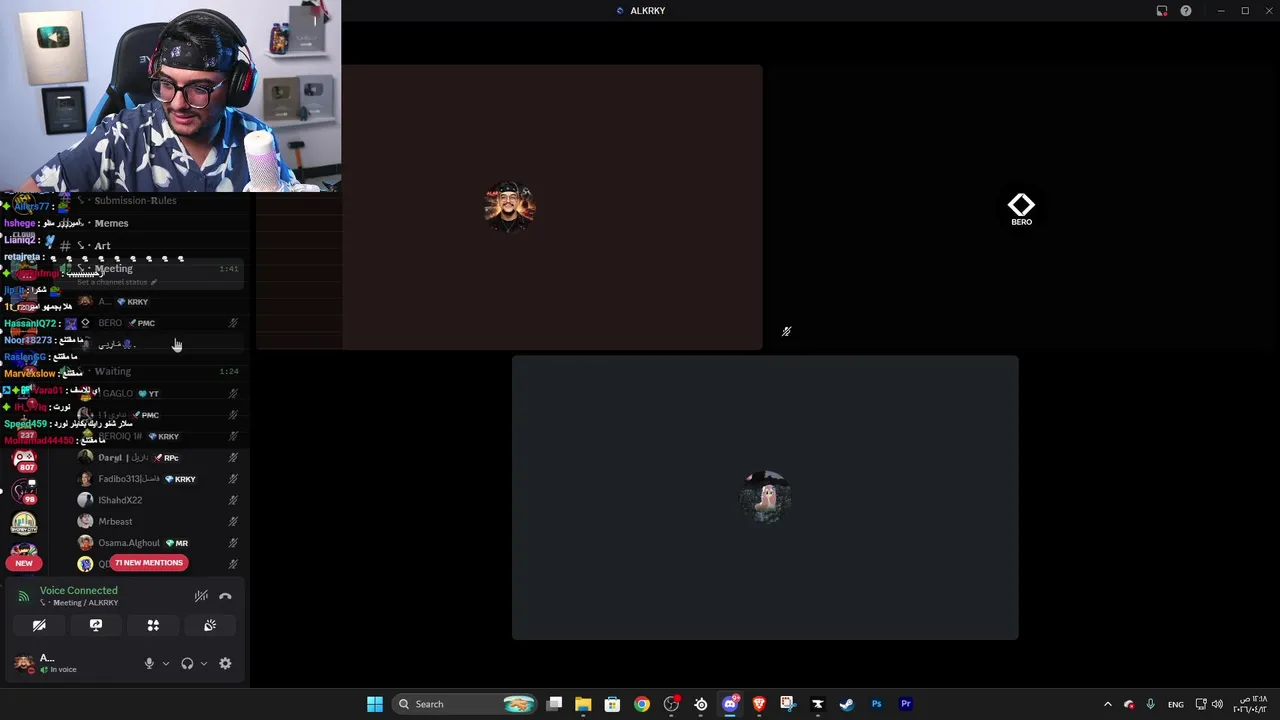The image size is (1280, 720).
Task: Open the black anvil-logo taskbar app
Action: point(817,704)
